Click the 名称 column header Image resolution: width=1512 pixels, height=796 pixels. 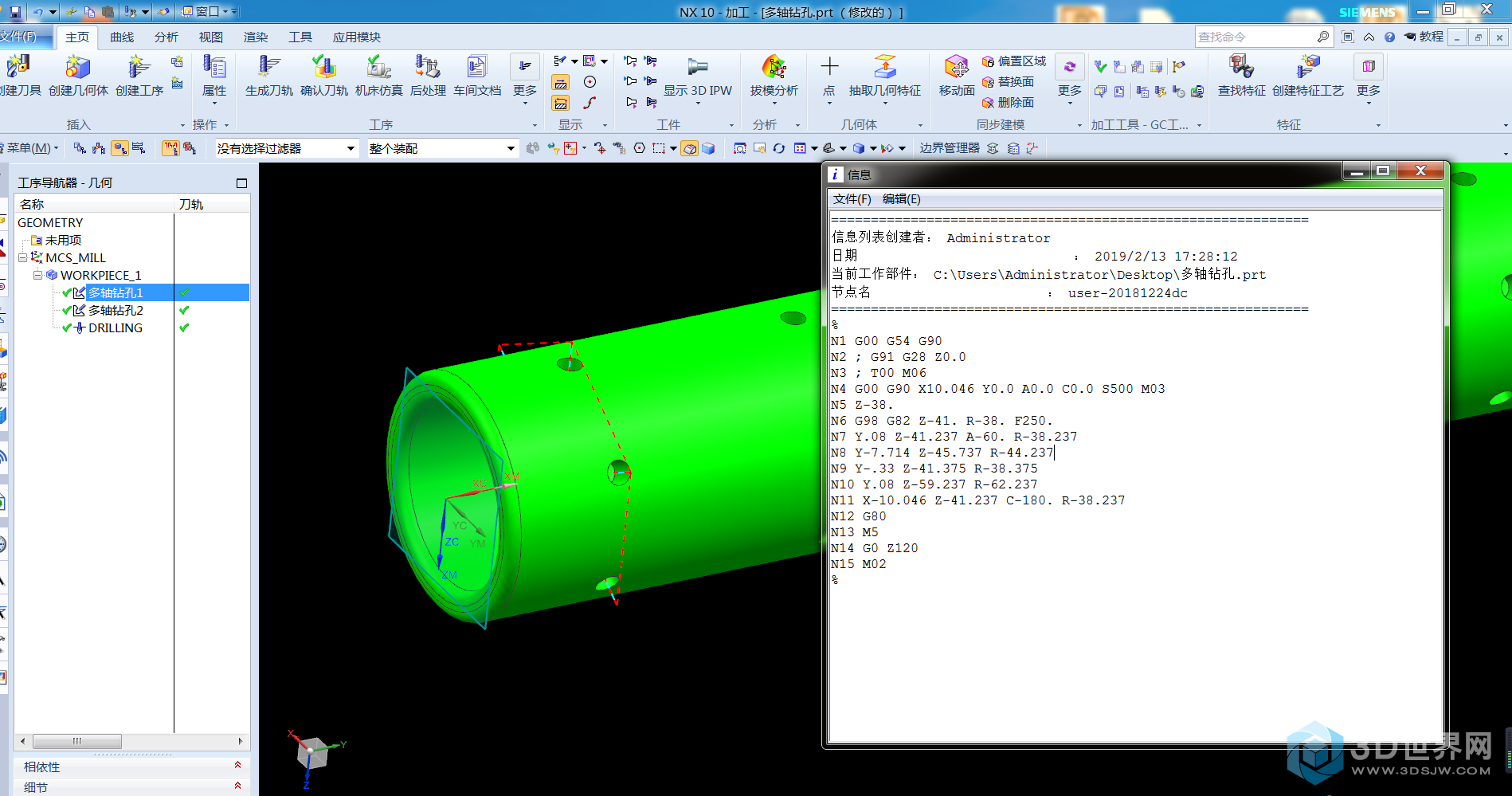coord(94,205)
